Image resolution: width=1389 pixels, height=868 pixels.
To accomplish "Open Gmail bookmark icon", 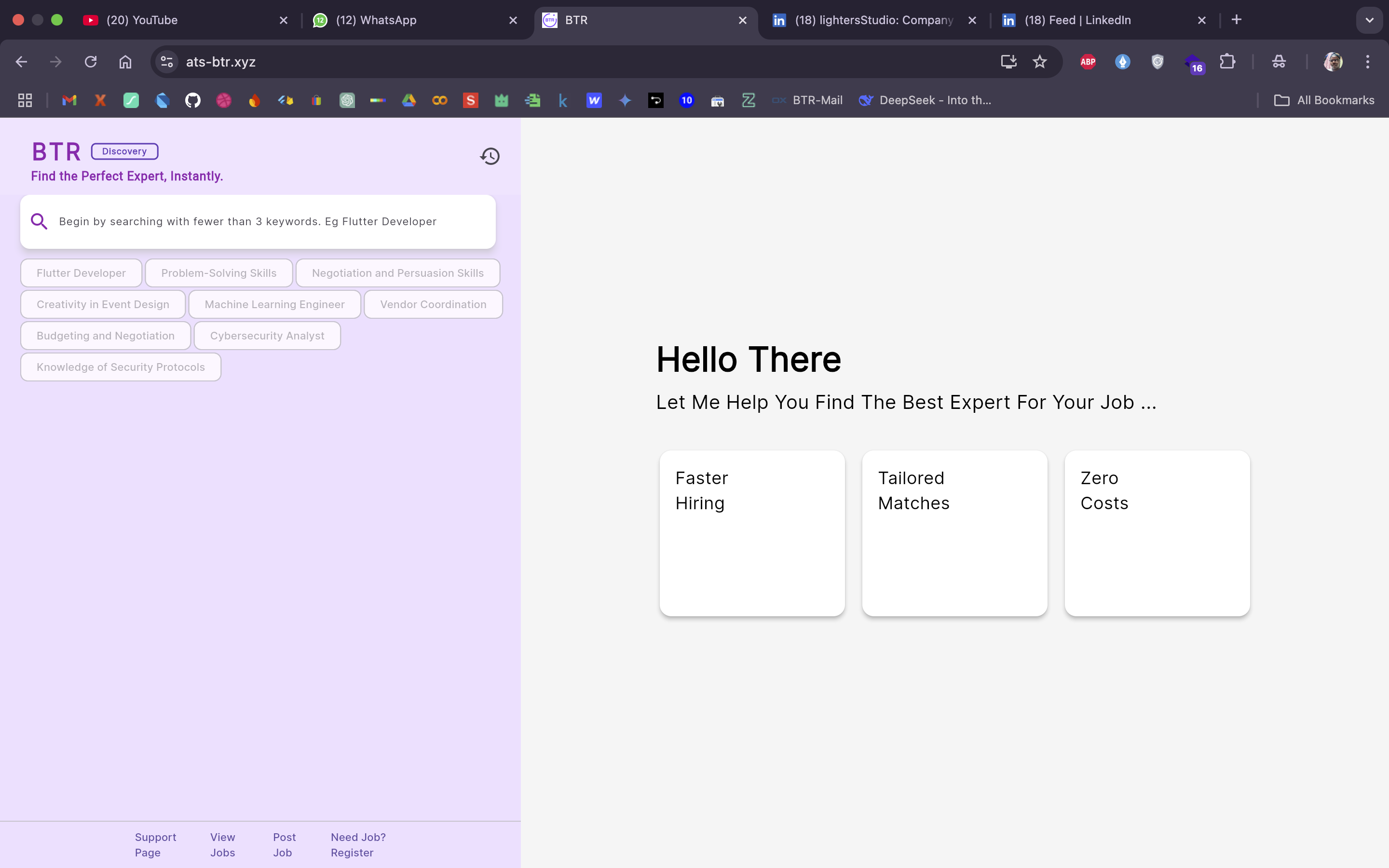I will point(69,100).
